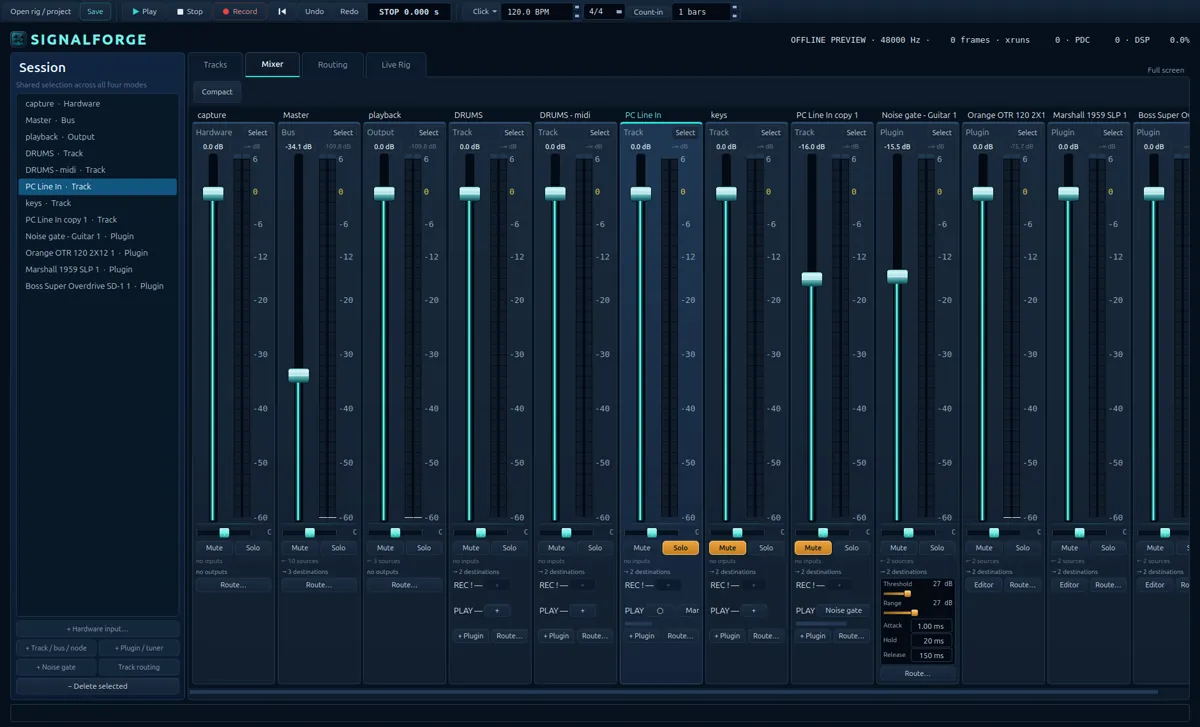The height and width of the screenshot is (727, 1200).
Task: Select Boss Super Overdrive SD-1 1 in list
Action: coord(97,286)
